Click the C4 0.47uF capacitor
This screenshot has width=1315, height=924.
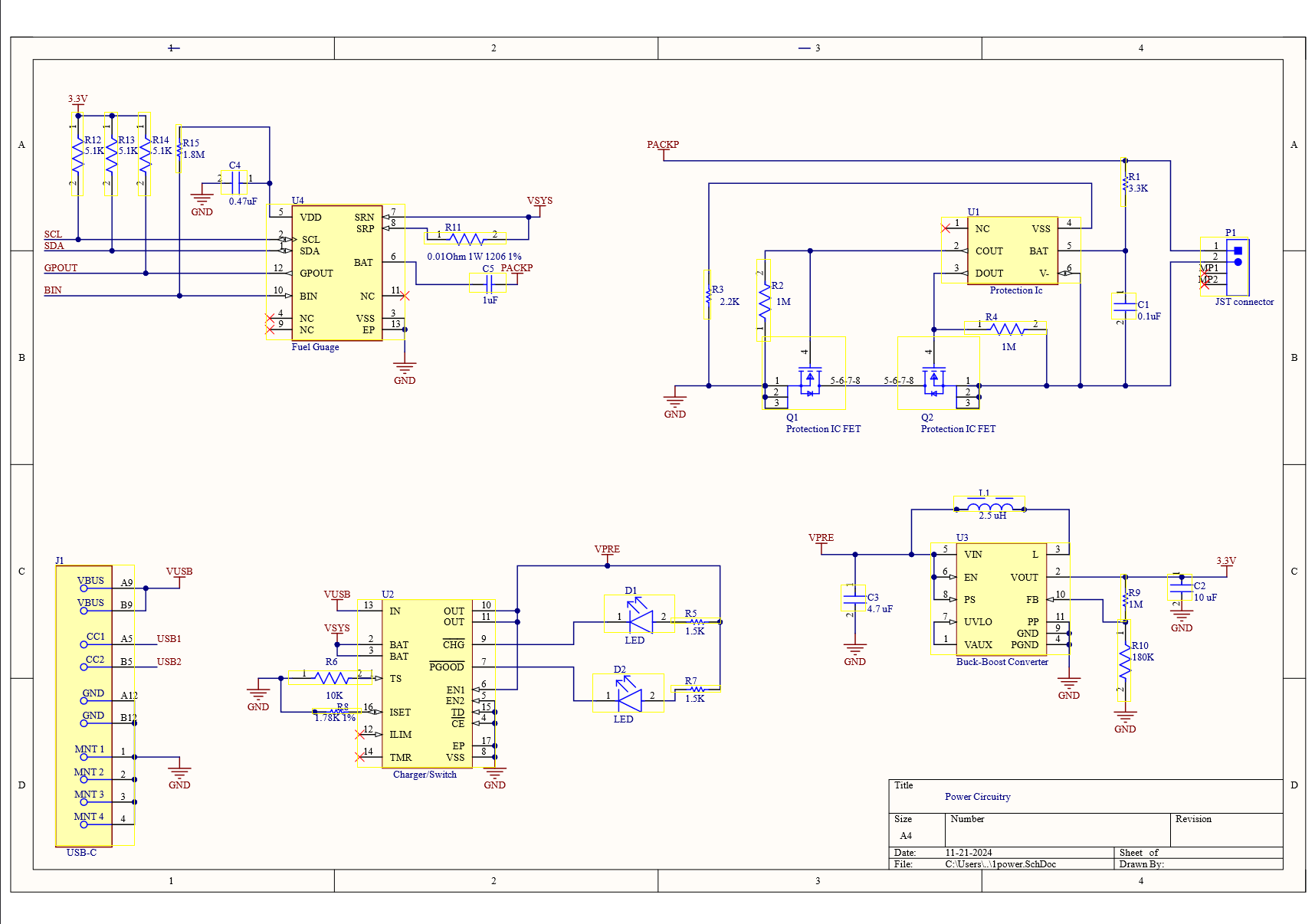[235, 183]
